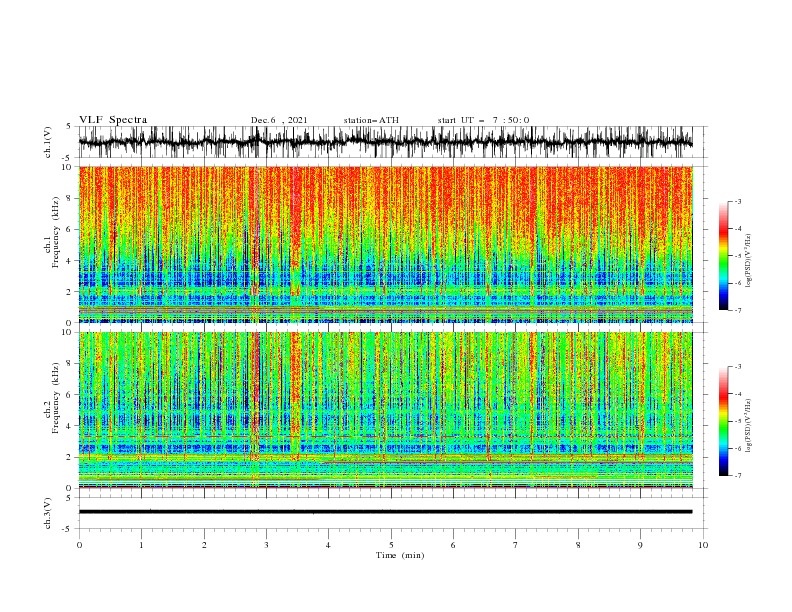Click the "start UT = 7 : 50: 0" text

click(x=483, y=120)
